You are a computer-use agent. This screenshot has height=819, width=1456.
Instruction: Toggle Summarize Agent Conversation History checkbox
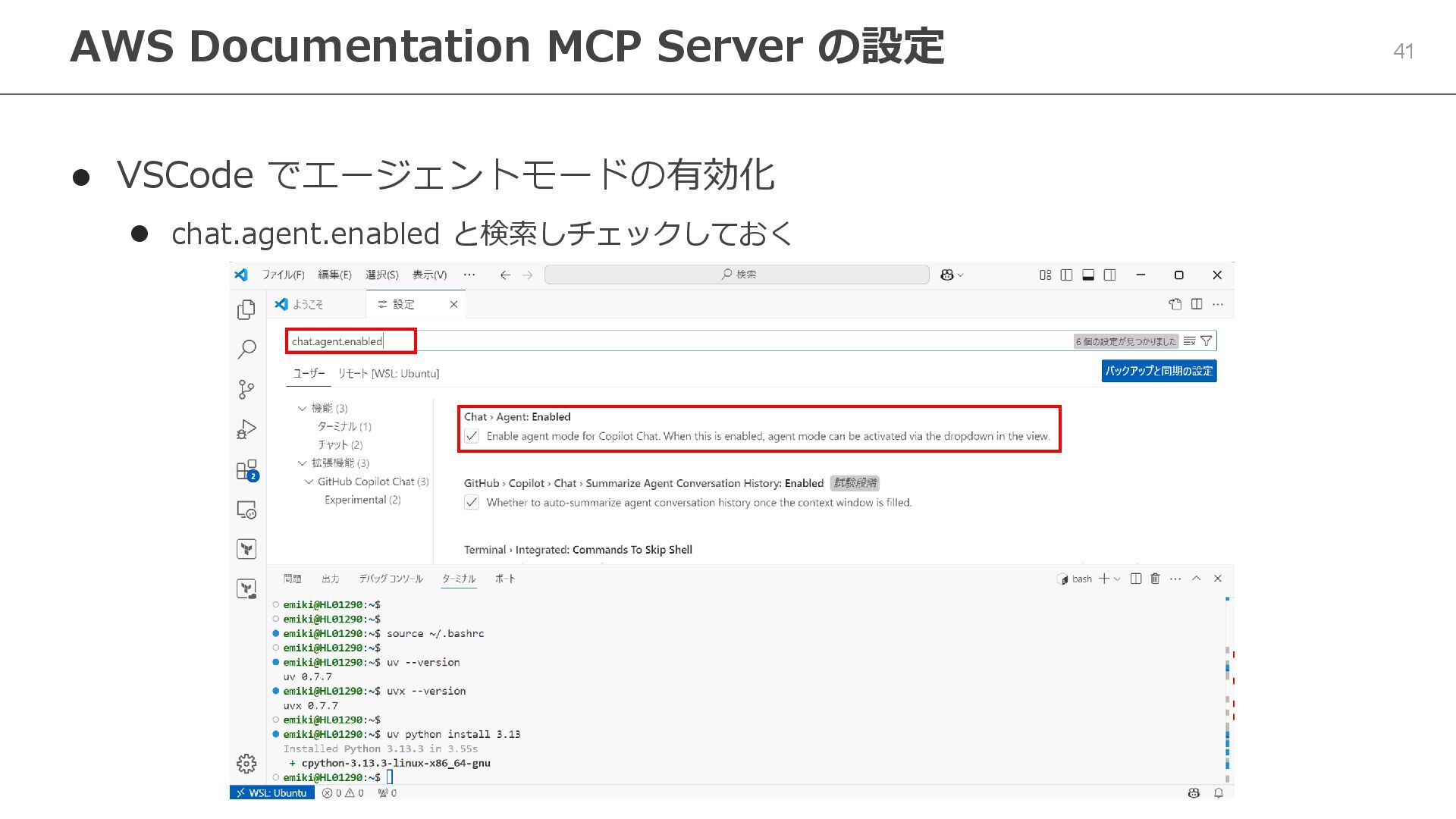tap(472, 502)
